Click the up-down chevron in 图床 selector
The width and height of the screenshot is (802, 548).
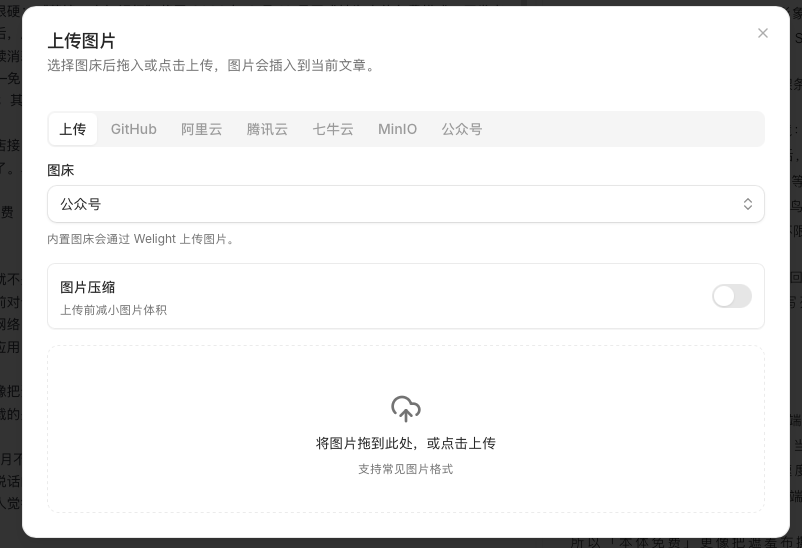(x=748, y=204)
